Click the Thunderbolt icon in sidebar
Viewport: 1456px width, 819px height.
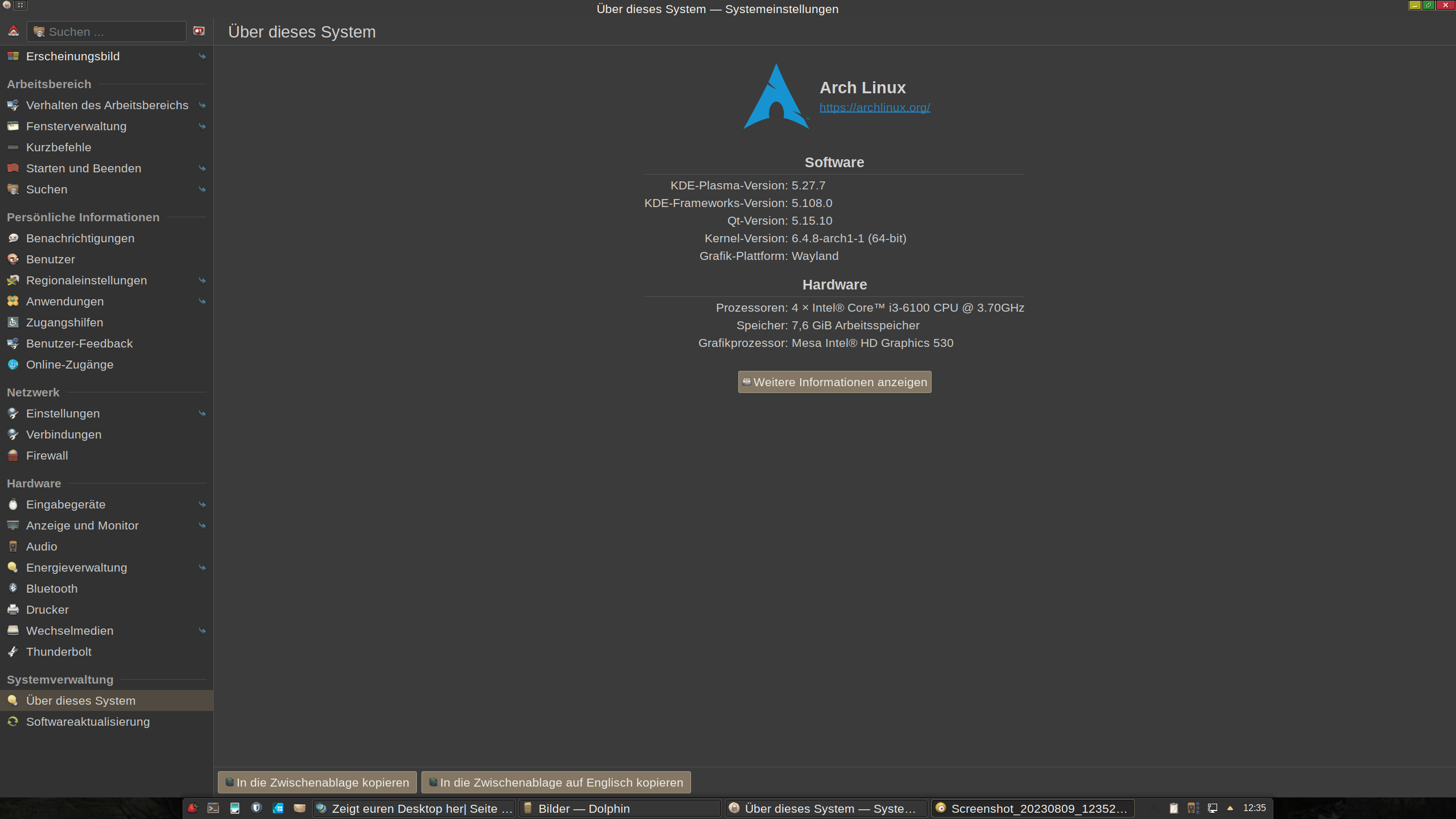13,651
